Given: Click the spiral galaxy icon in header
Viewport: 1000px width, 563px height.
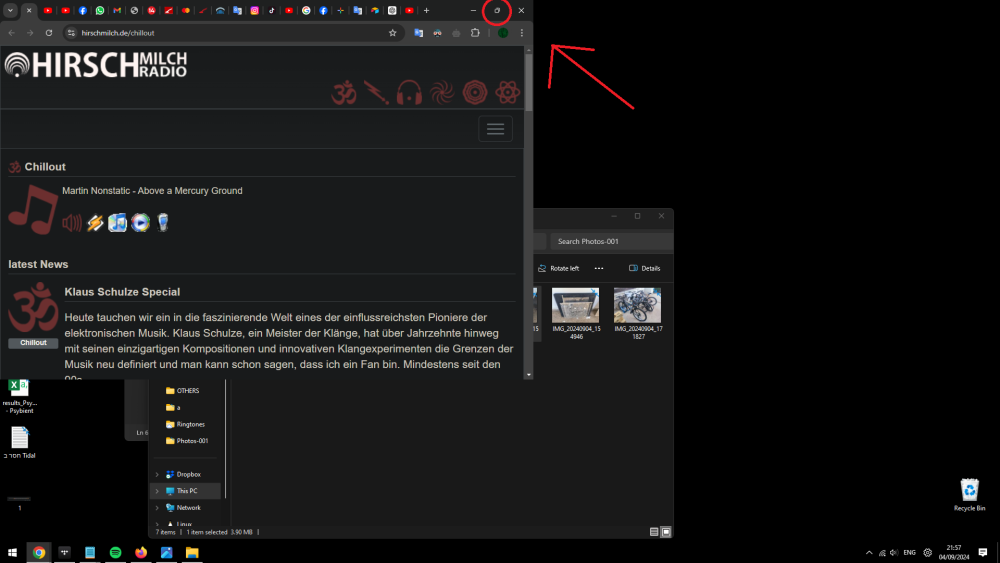Looking at the screenshot, I should pos(442,93).
